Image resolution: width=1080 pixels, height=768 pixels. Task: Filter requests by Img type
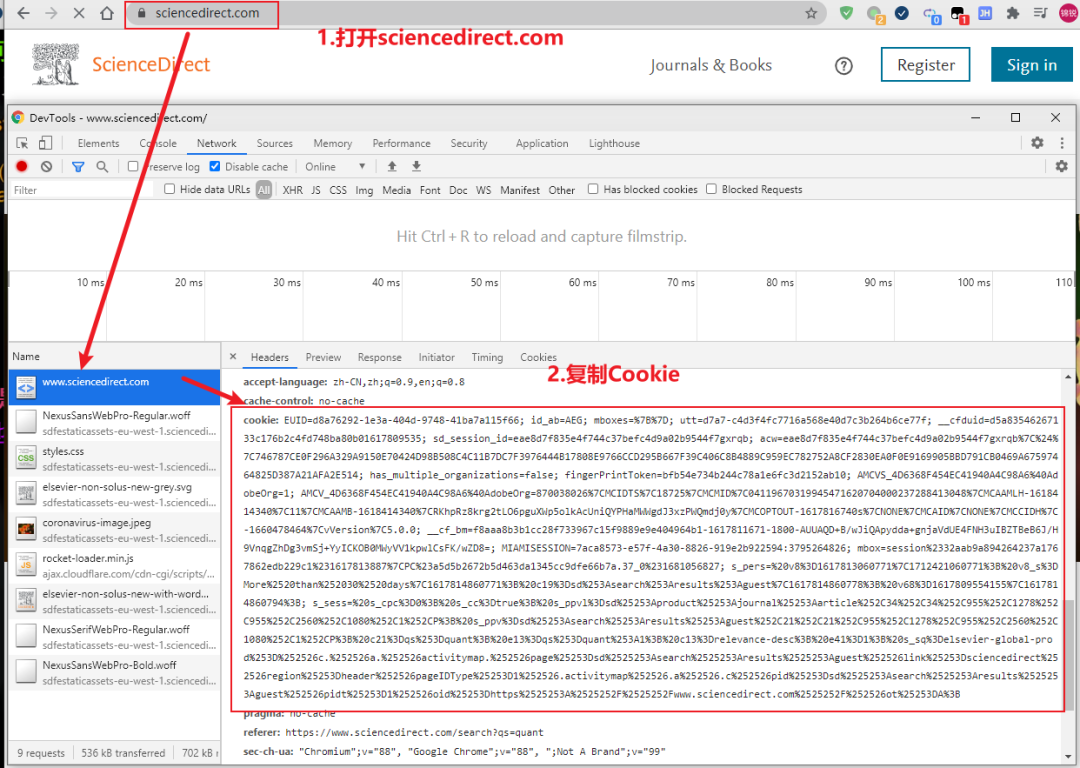[x=364, y=190]
